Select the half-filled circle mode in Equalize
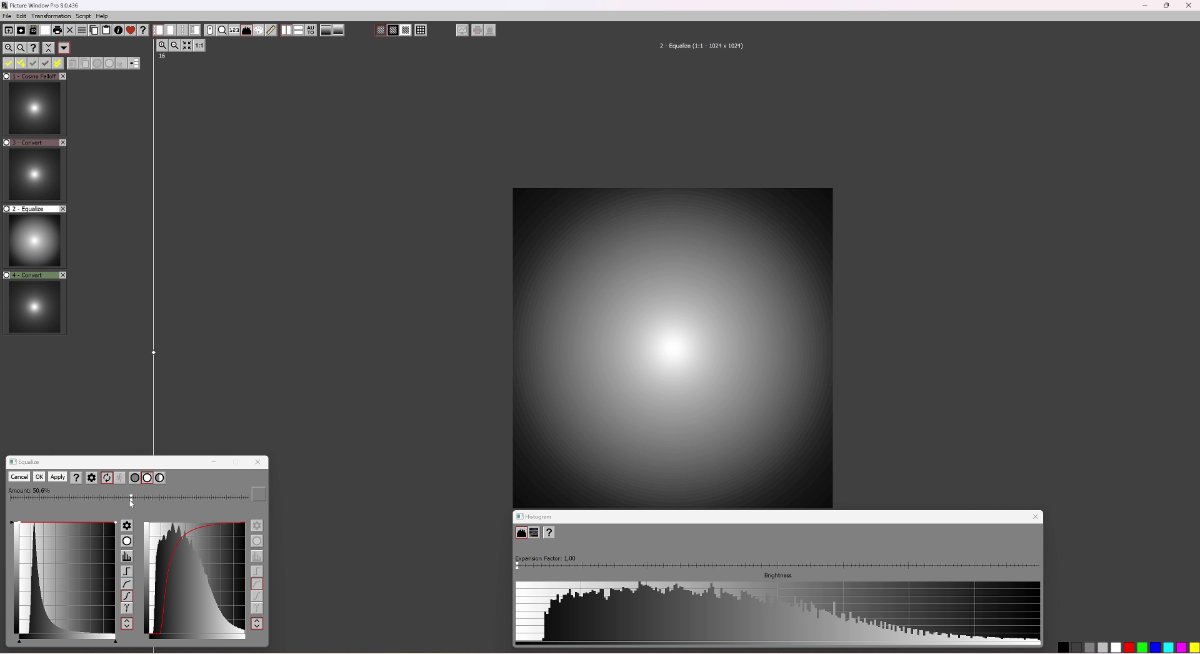1200x654 pixels. (x=160, y=477)
